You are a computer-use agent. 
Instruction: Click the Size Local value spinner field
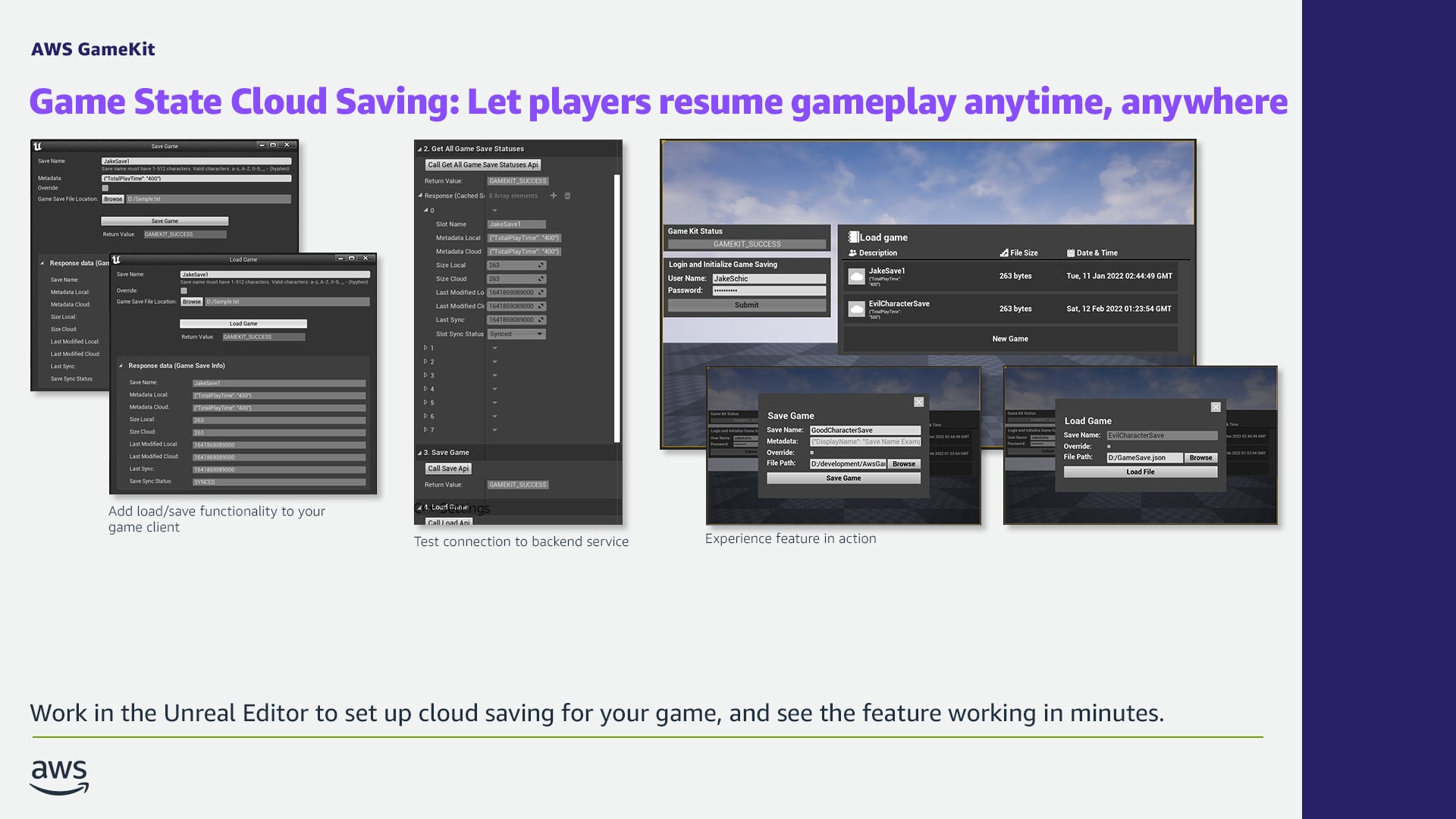coord(516,265)
